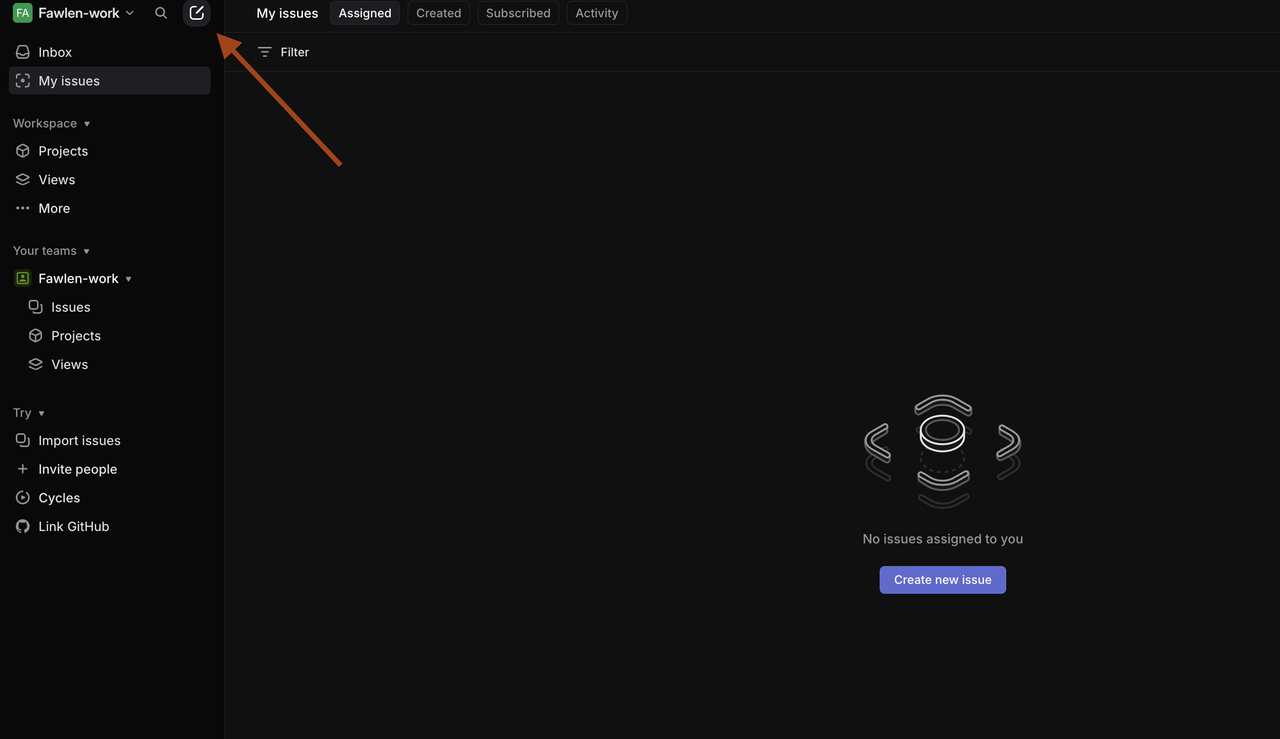Screen dimensions: 1280x739
Task: Collapse the Fawlen-work team tree
Action: point(129,279)
